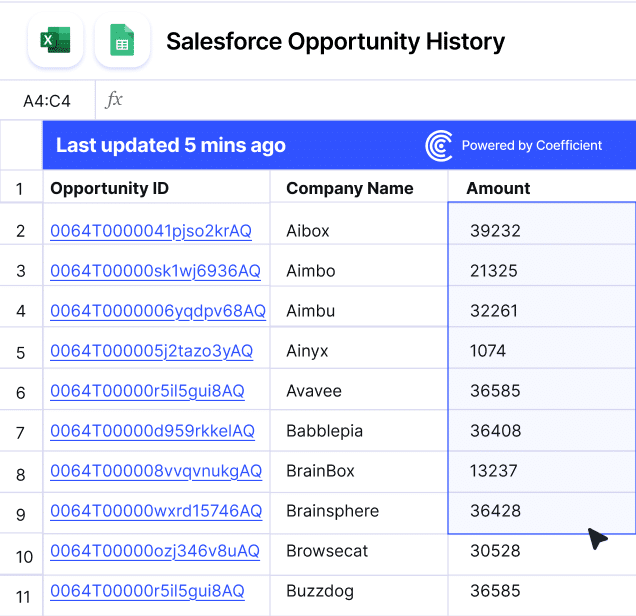
Task: Click row header number 9
Action: point(21,515)
